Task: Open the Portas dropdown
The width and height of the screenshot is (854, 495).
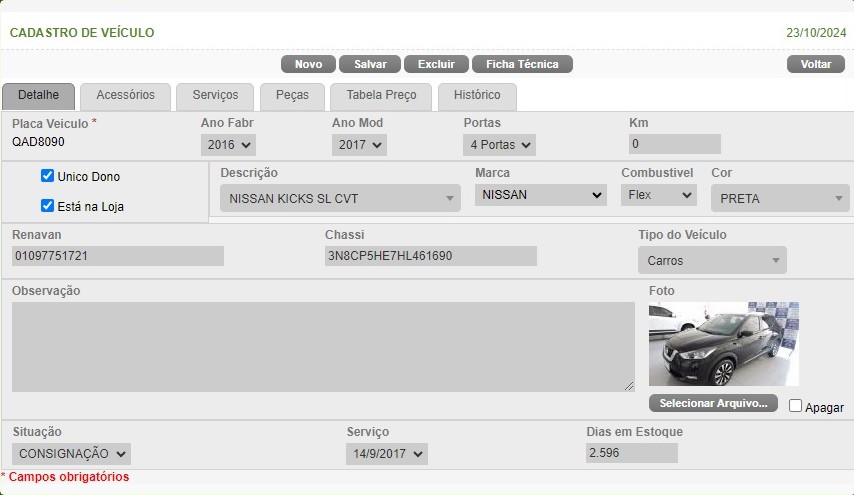Action: pyautogui.click(x=499, y=145)
